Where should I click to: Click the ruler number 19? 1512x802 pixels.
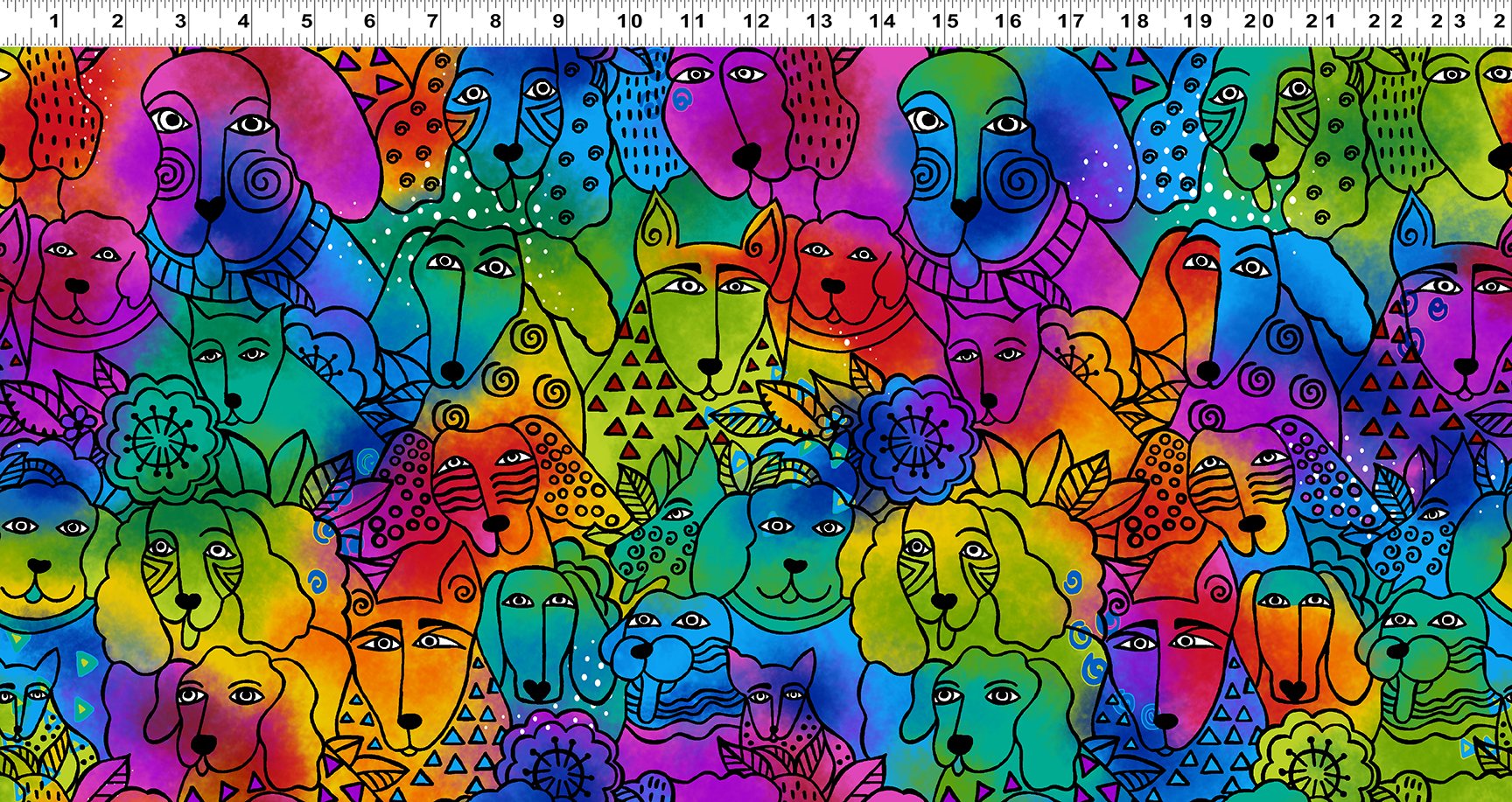pyautogui.click(x=1198, y=21)
